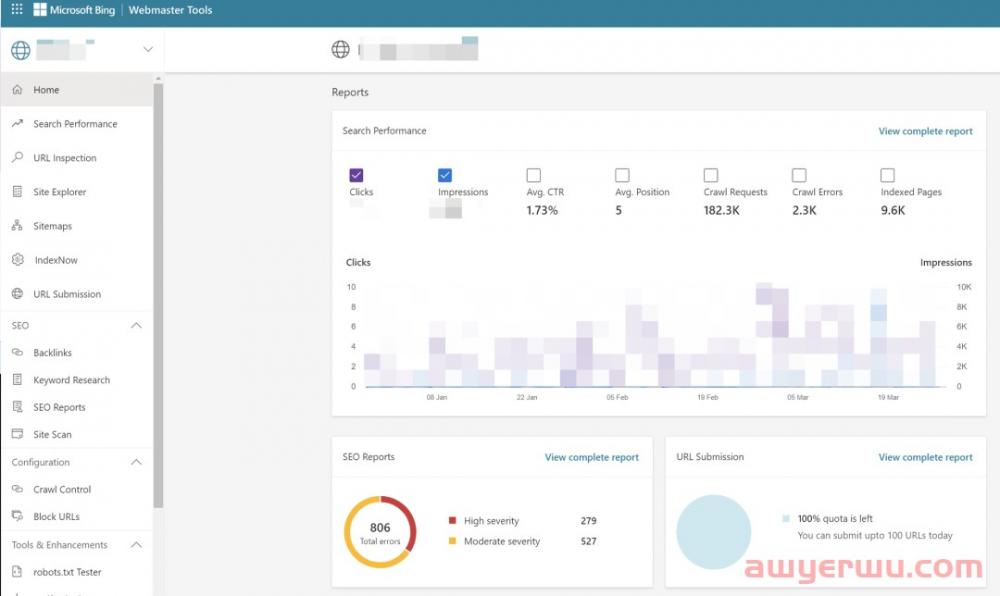View complete Search Performance report
Image resolution: width=1000 pixels, height=596 pixels.
[925, 131]
